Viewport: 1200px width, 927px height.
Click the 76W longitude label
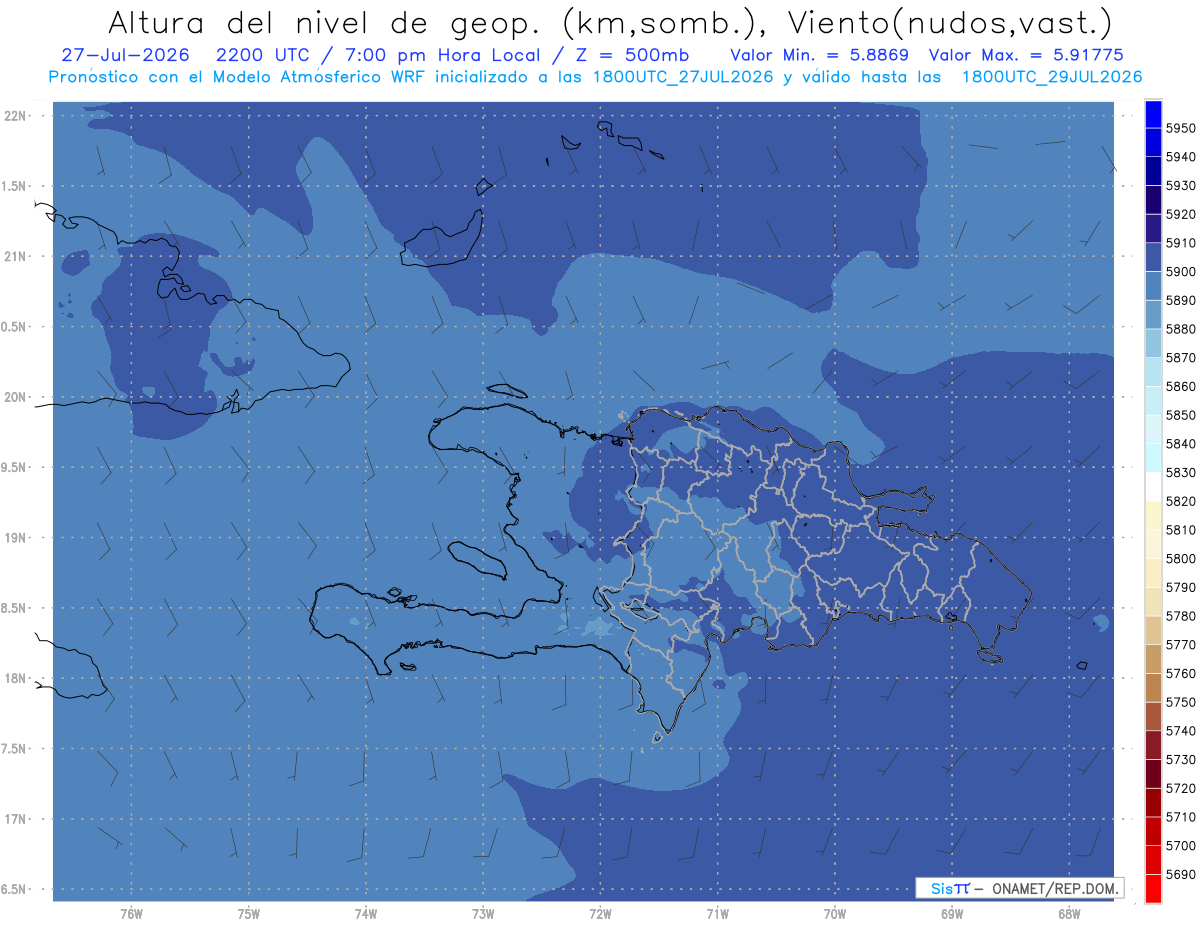(131, 914)
